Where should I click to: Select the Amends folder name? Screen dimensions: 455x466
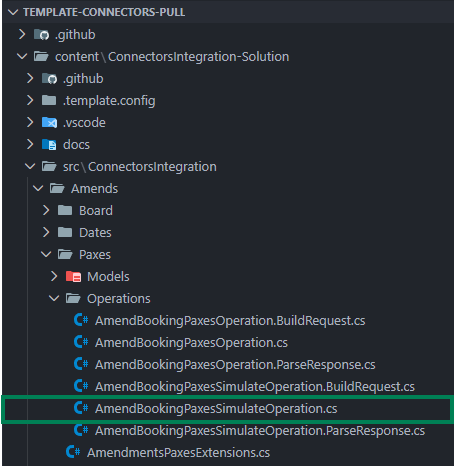pos(95,189)
